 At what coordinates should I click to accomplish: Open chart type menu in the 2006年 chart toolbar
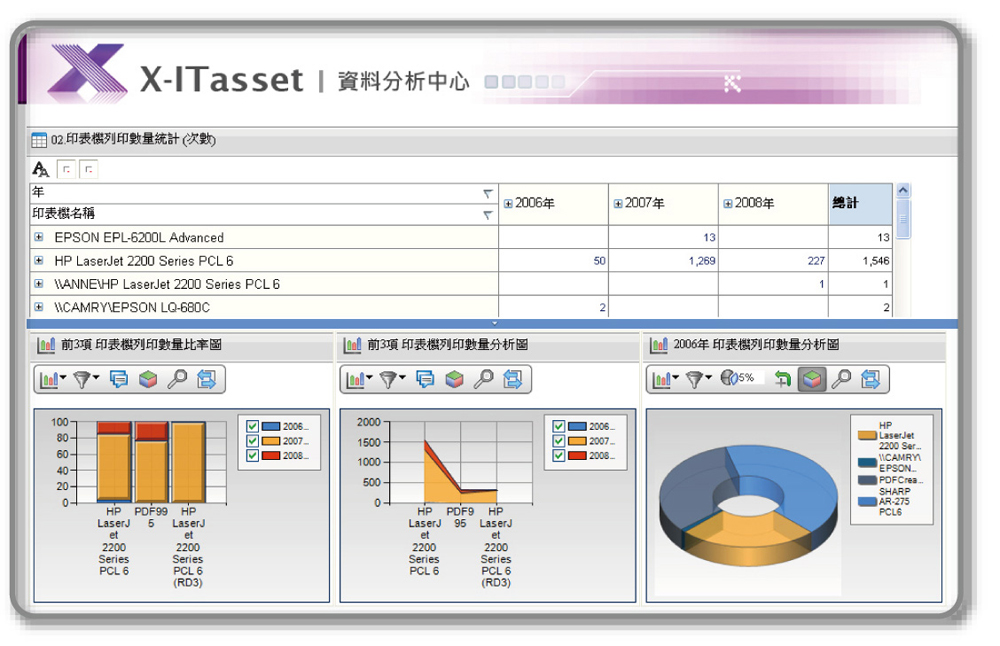665,379
